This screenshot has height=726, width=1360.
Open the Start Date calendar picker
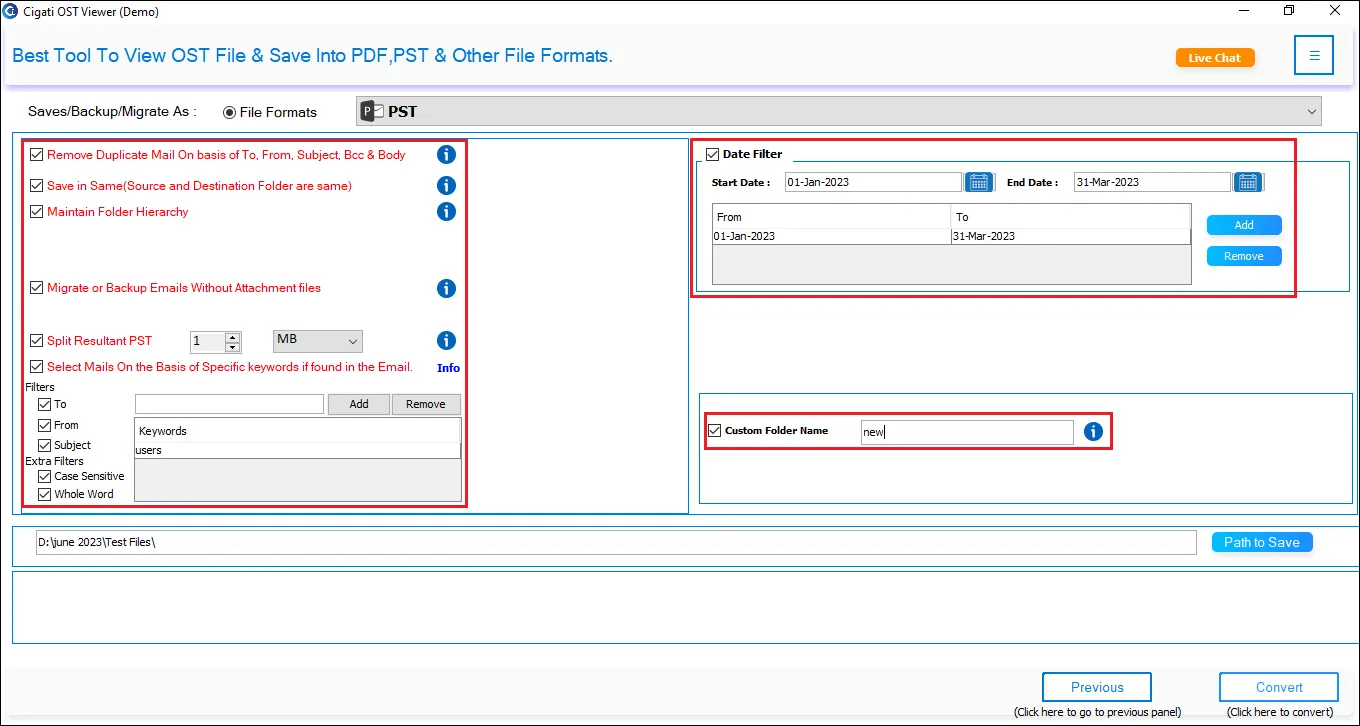click(978, 182)
